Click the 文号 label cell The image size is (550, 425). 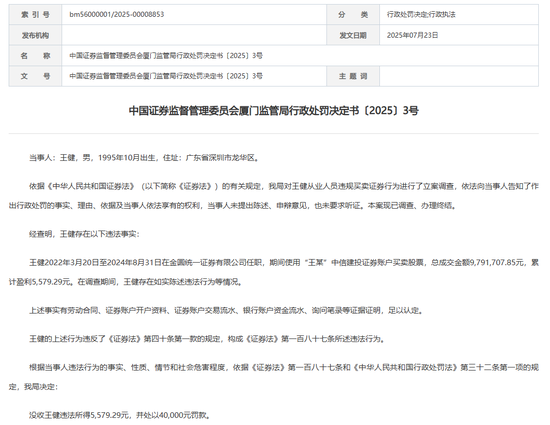35,76
